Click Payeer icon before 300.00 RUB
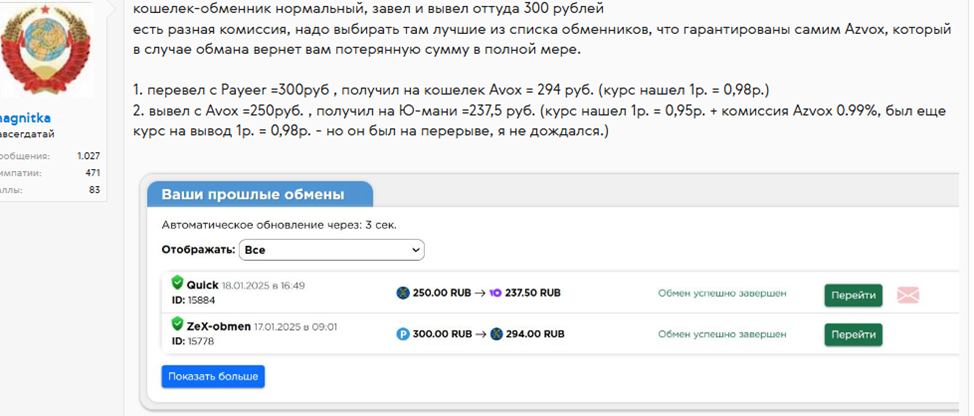Screen dimensions: 974x416 tap(403, 334)
